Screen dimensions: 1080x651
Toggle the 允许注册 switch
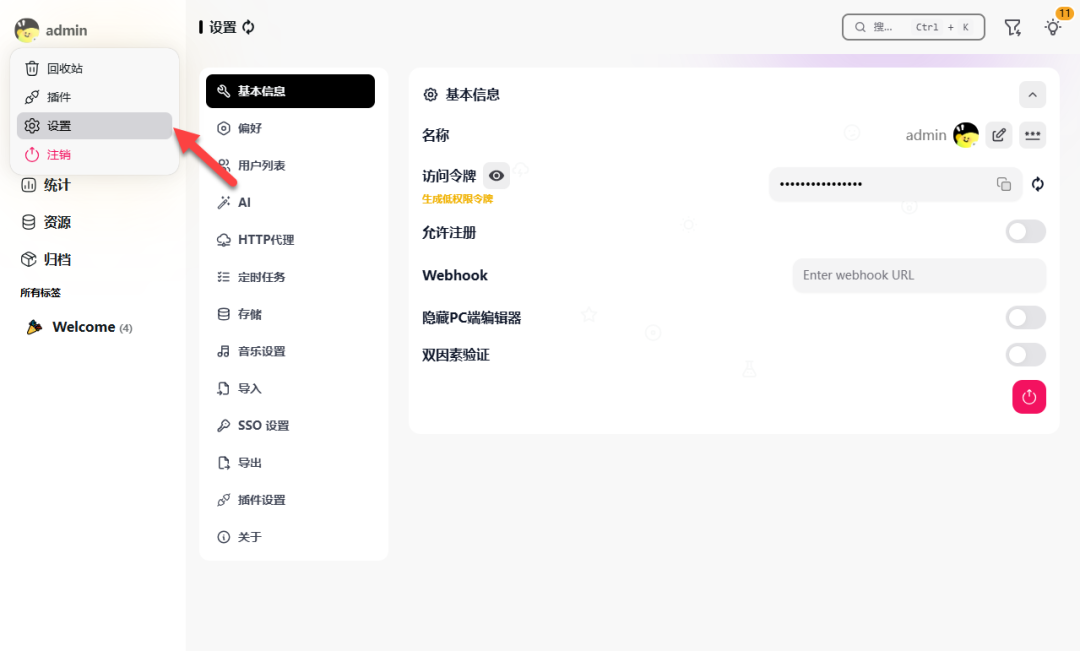pyautogui.click(x=1026, y=231)
